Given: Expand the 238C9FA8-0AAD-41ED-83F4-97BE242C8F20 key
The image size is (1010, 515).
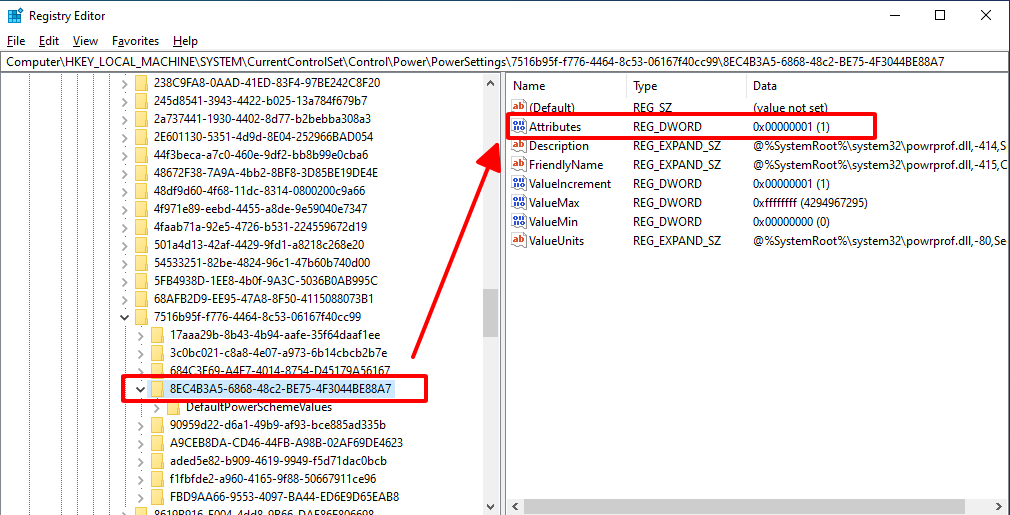Looking at the screenshot, I should [x=125, y=82].
